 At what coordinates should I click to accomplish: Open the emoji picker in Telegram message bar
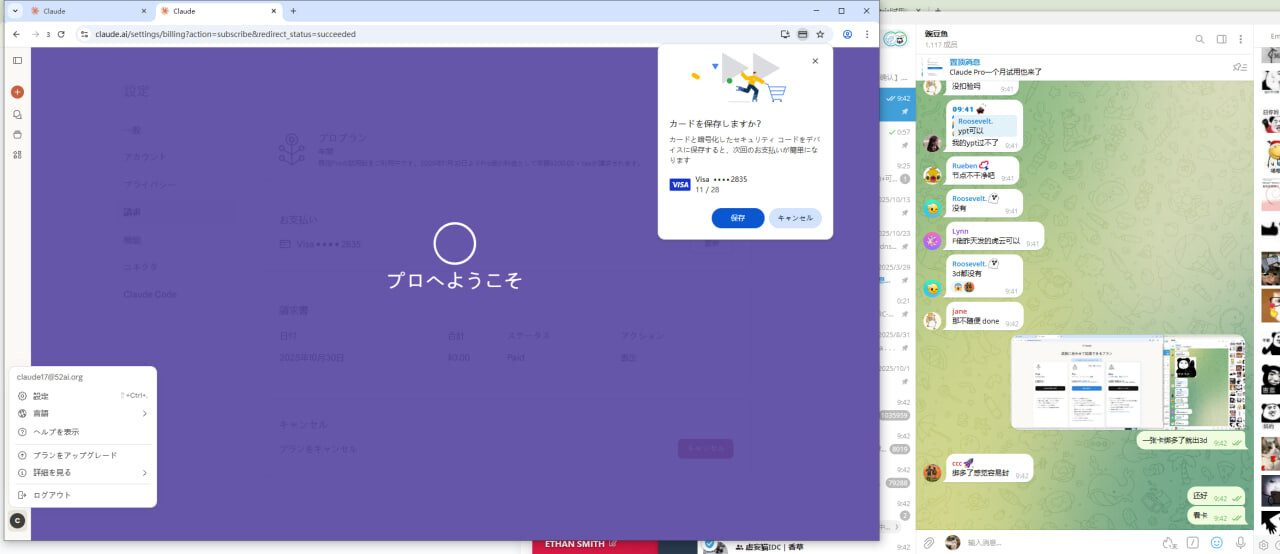pyautogui.click(x=1217, y=542)
